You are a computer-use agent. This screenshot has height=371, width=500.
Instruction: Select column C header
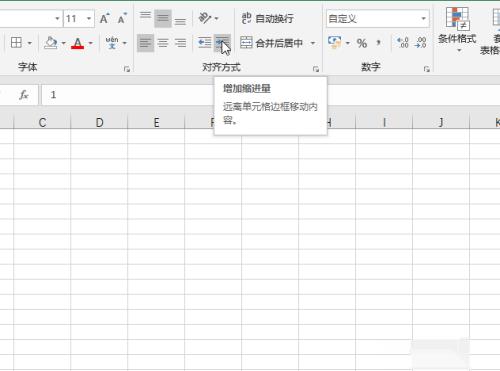42,122
